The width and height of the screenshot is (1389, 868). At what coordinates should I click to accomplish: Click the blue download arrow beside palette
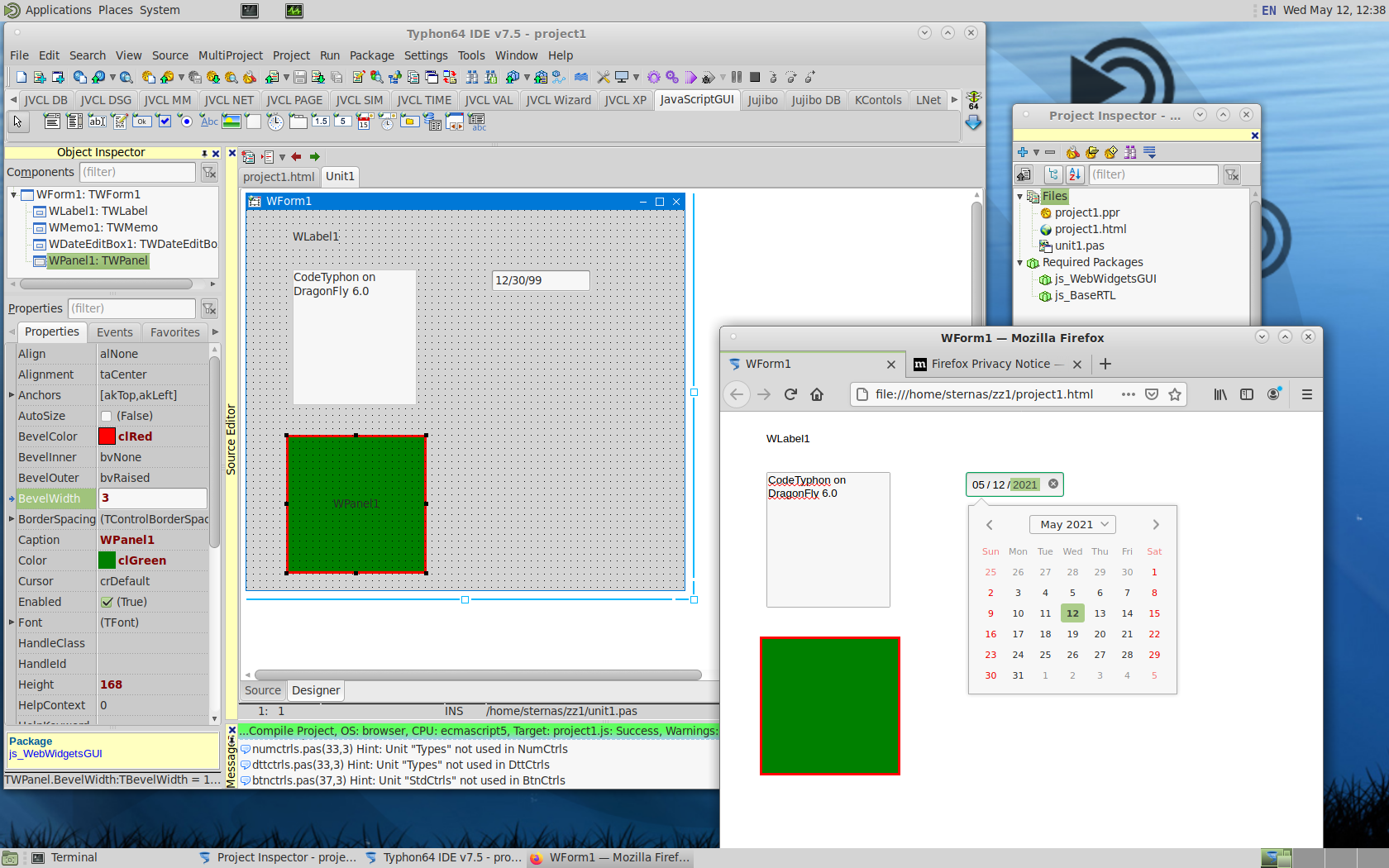tap(974, 122)
